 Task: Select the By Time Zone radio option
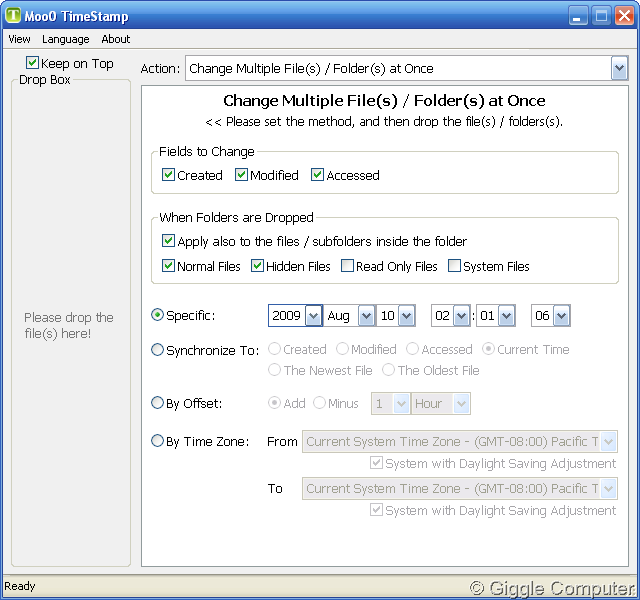(x=157, y=441)
